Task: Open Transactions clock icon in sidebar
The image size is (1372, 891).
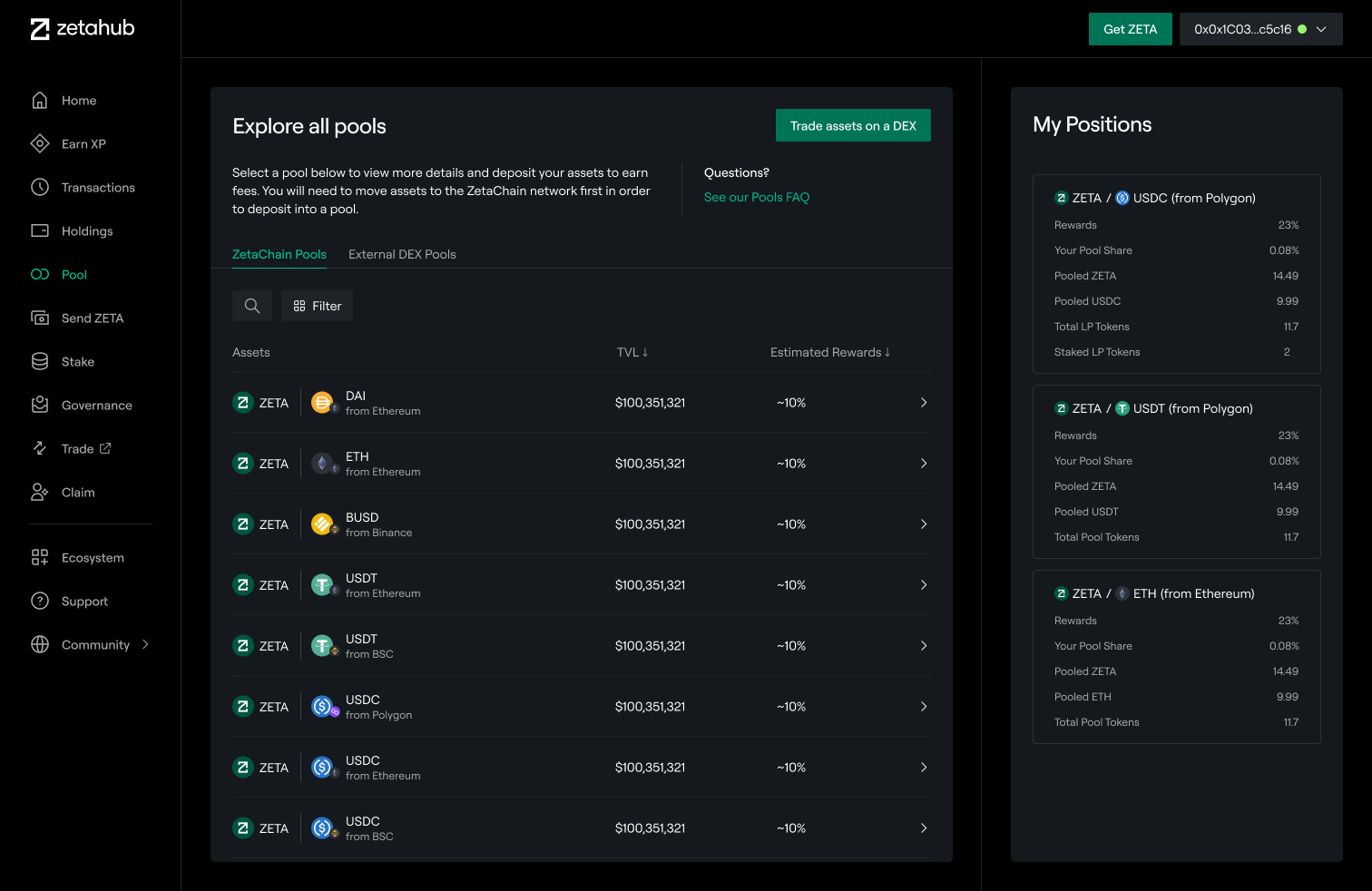Action: pos(40,188)
